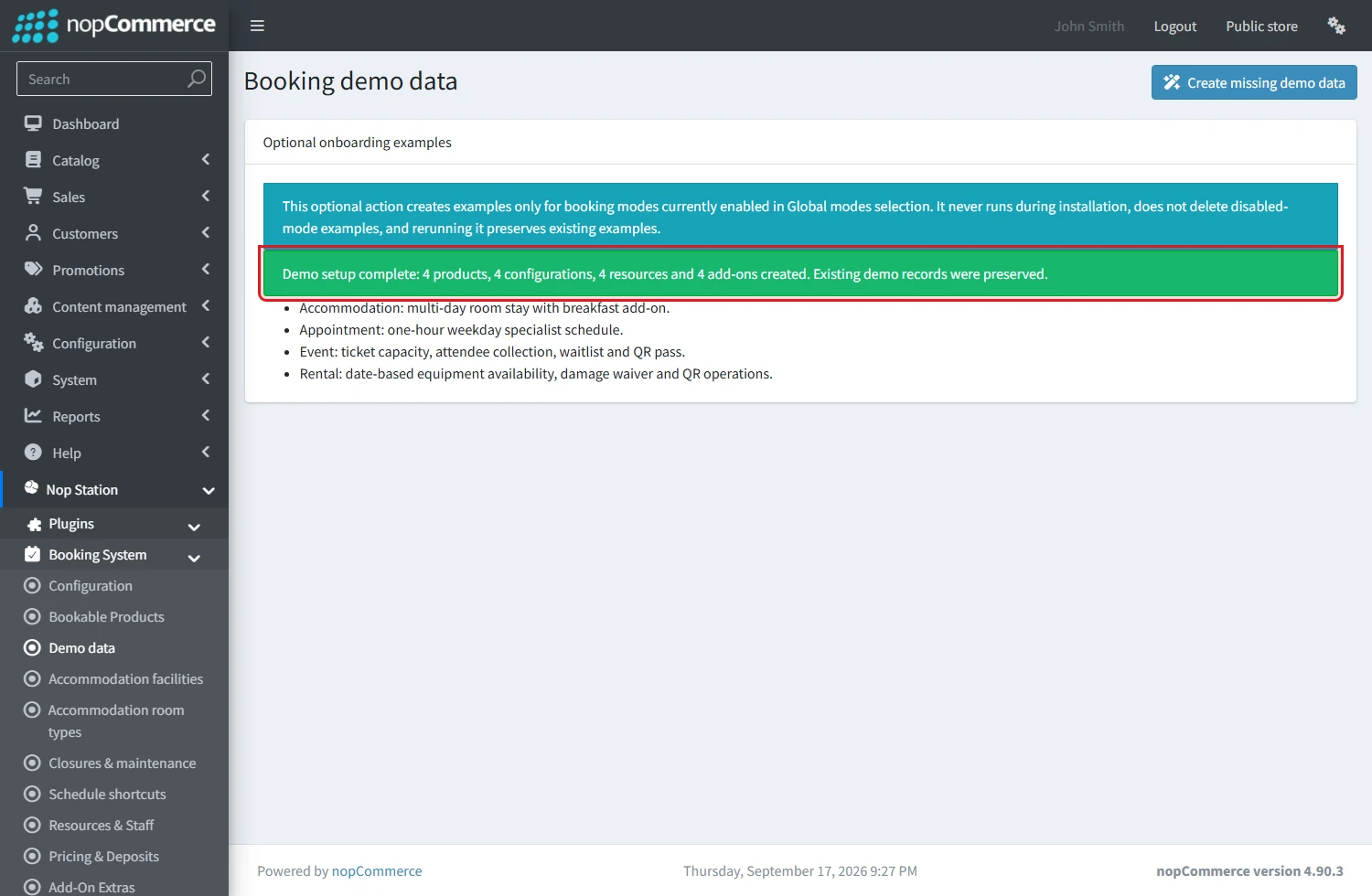This screenshot has height=896, width=1372.
Task: Open Add-On Extras menu item
Action: click(114, 885)
